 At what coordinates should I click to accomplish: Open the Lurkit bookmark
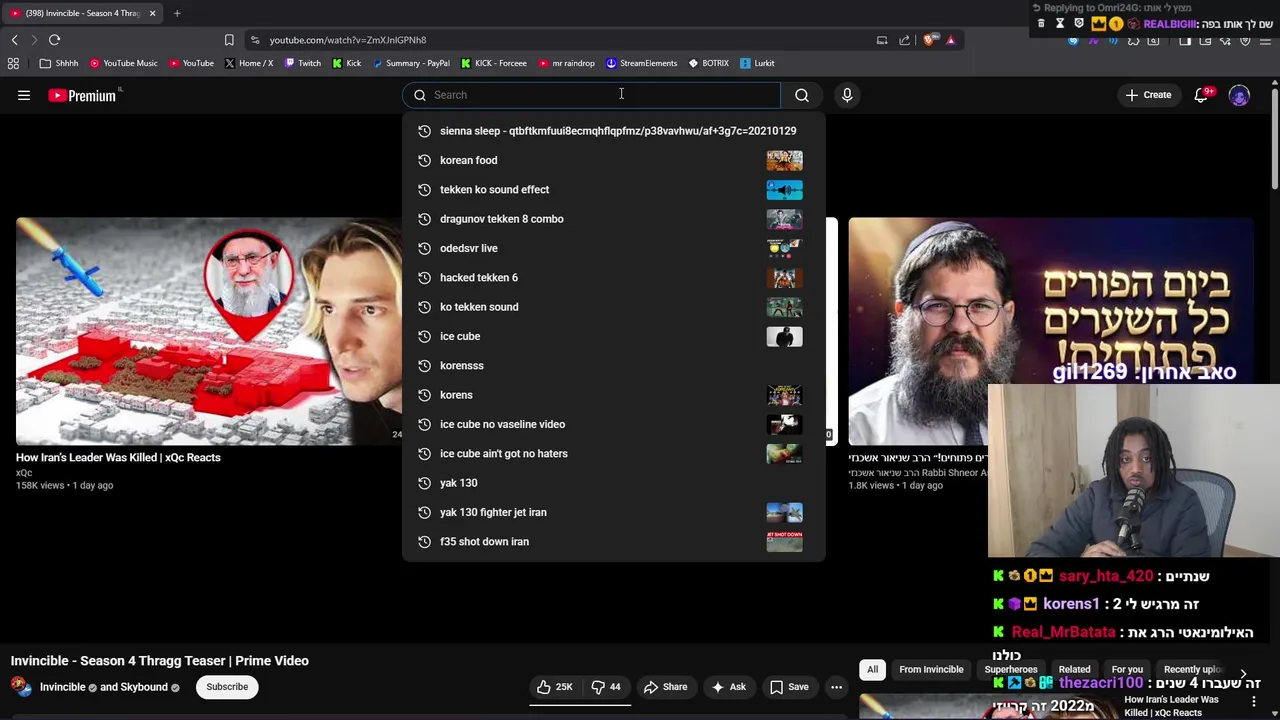click(x=757, y=63)
